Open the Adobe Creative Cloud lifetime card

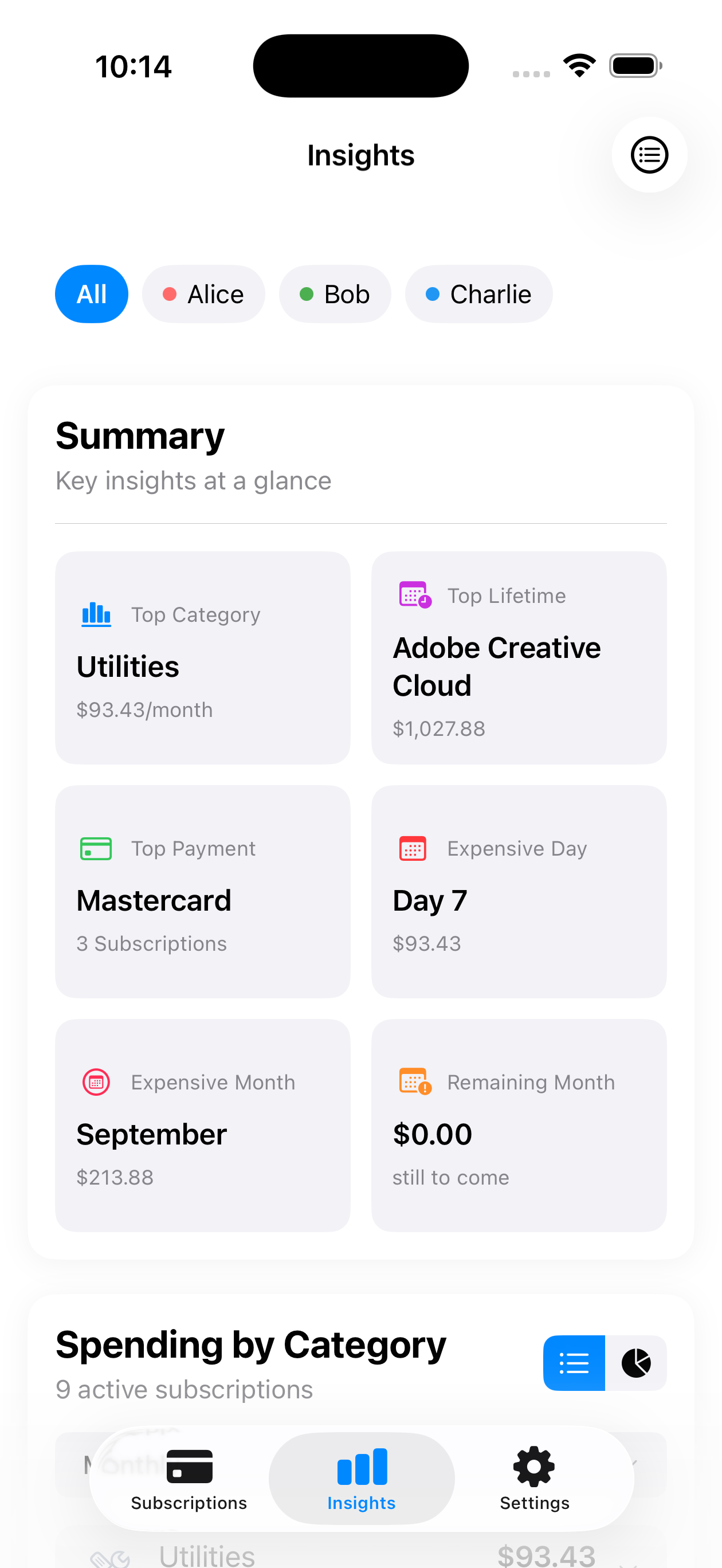click(x=519, y=657)
